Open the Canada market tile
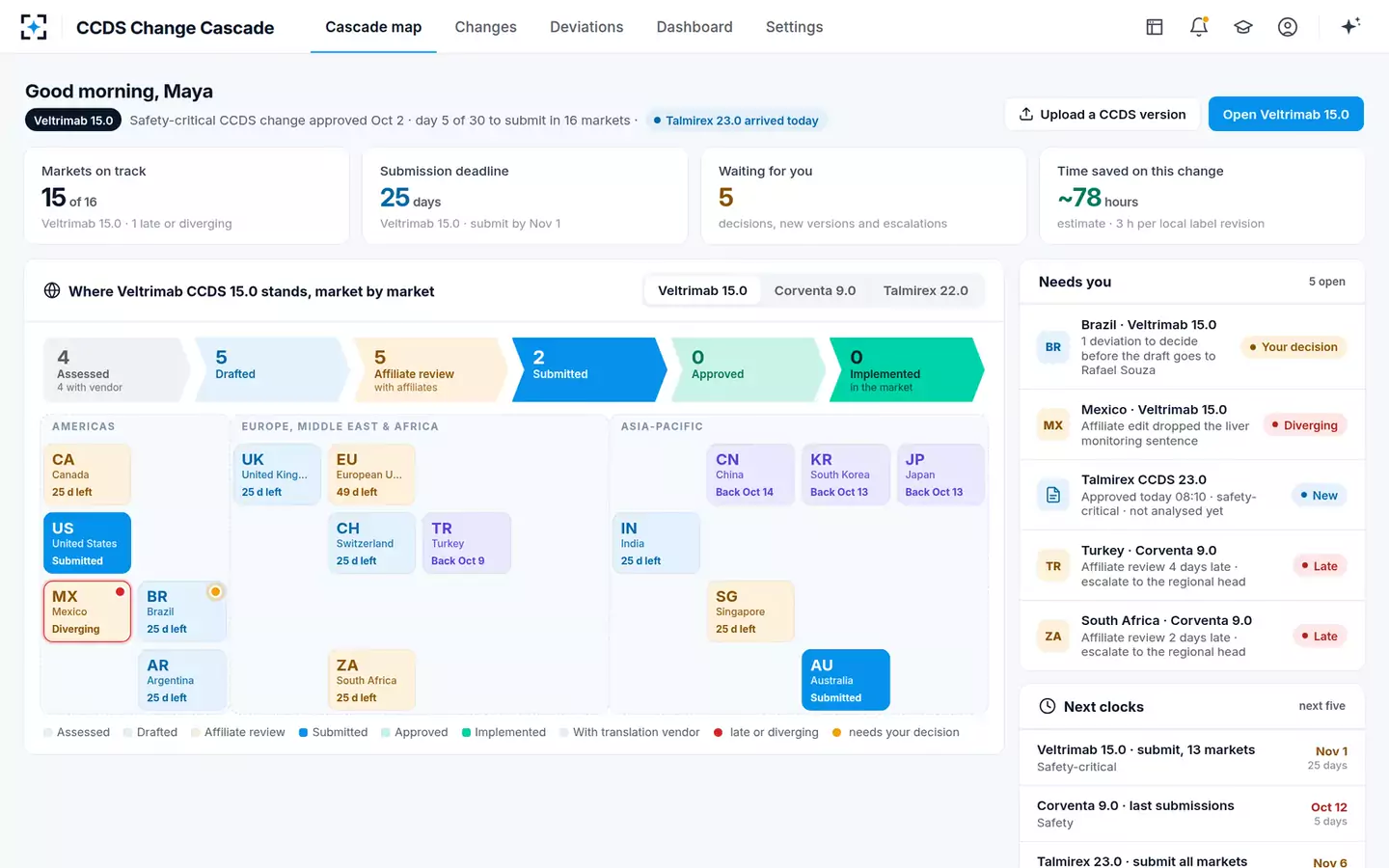The image size is (1389, 868). (x=87, y=475)
